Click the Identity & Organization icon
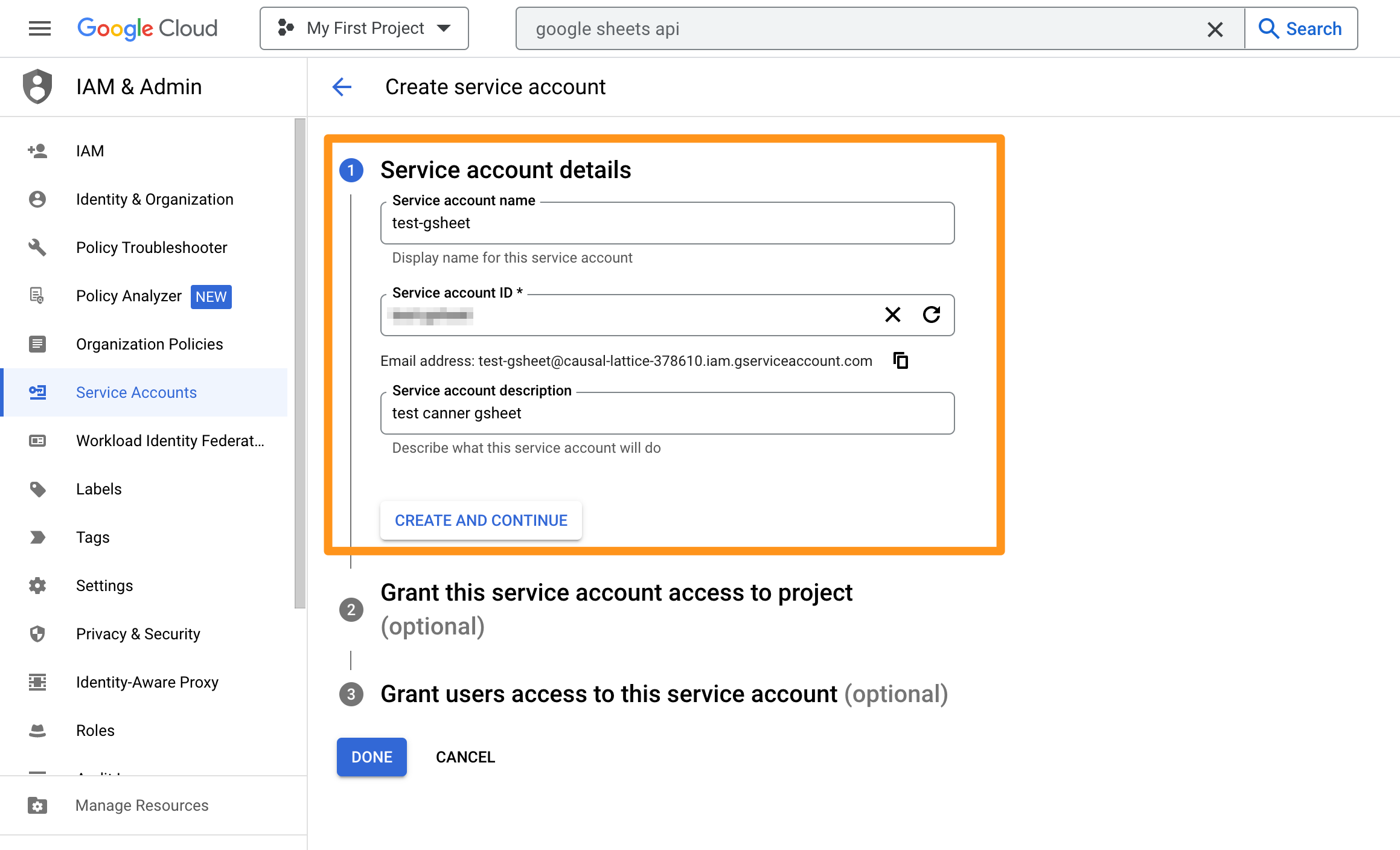The image size is (1400, 850). pos(37,199)
